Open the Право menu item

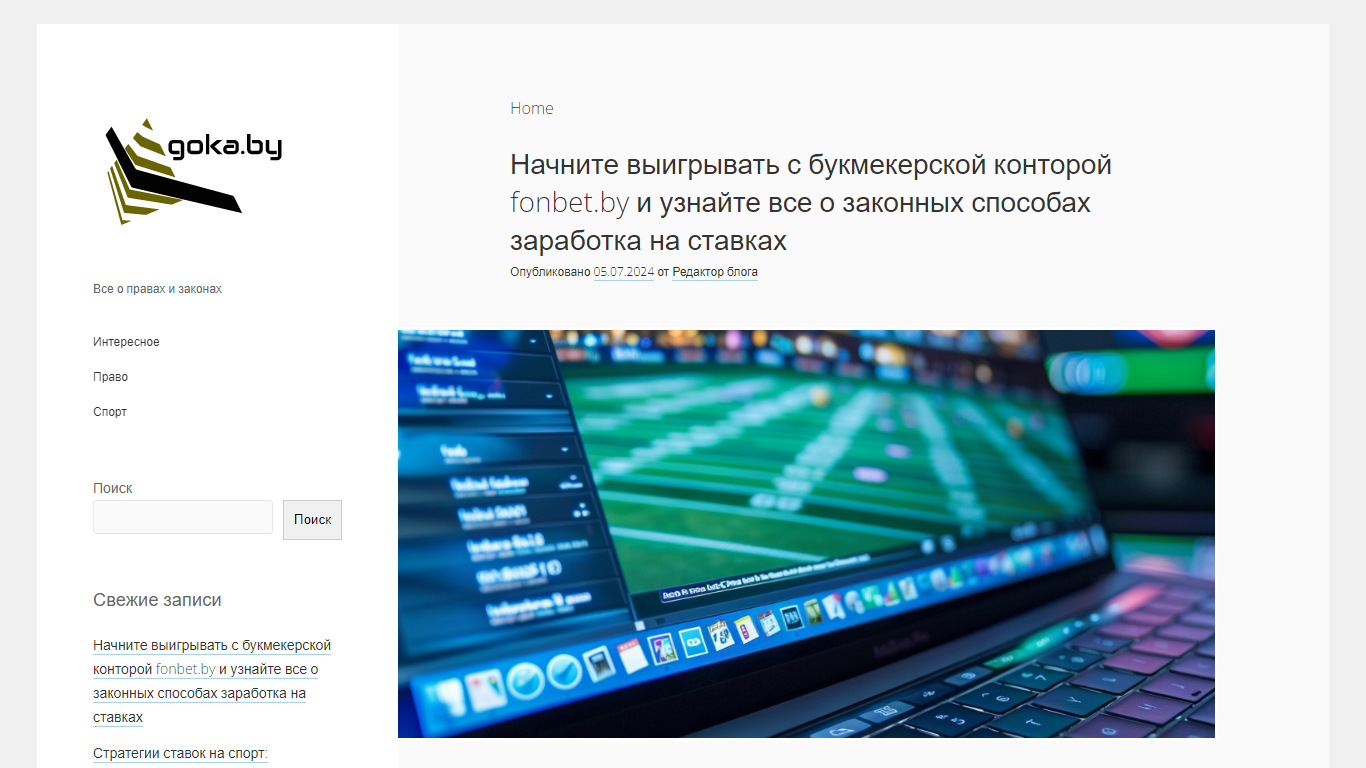point(110,377)
